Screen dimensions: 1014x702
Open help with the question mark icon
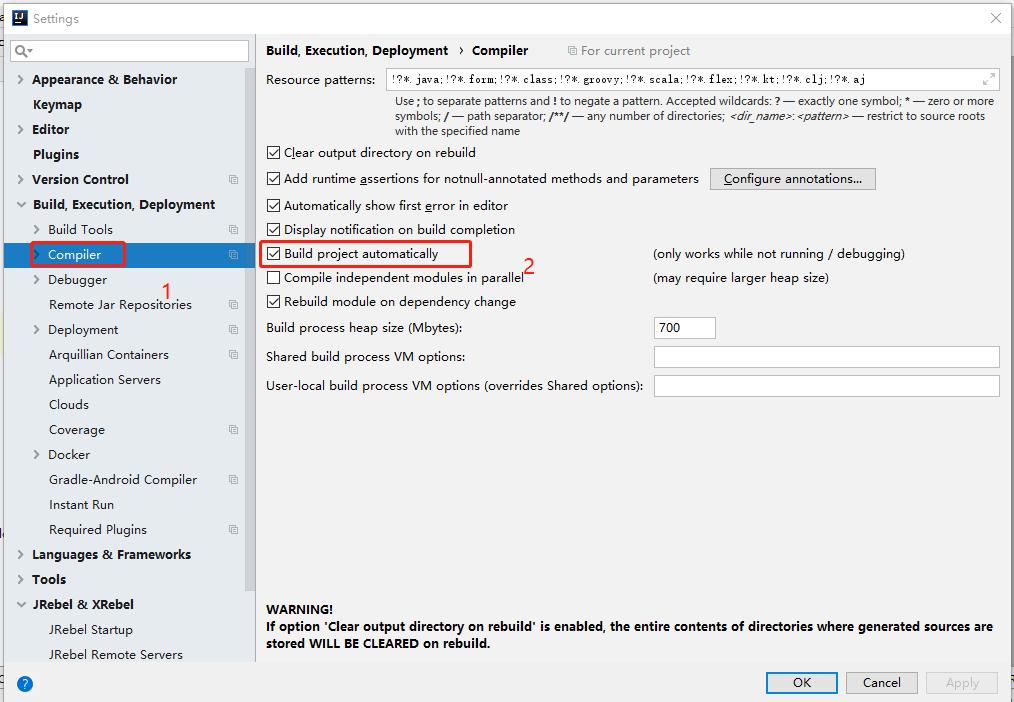[25, 684]
